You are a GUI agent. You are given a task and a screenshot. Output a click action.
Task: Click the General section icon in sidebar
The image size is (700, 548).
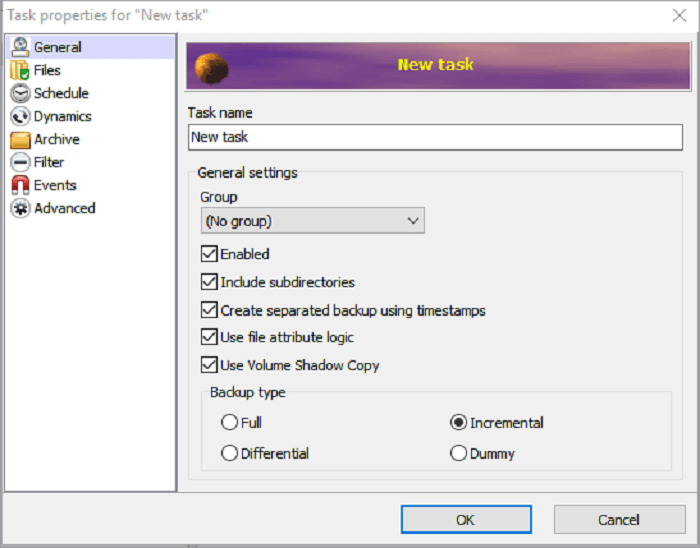click(x=19, y=47)
